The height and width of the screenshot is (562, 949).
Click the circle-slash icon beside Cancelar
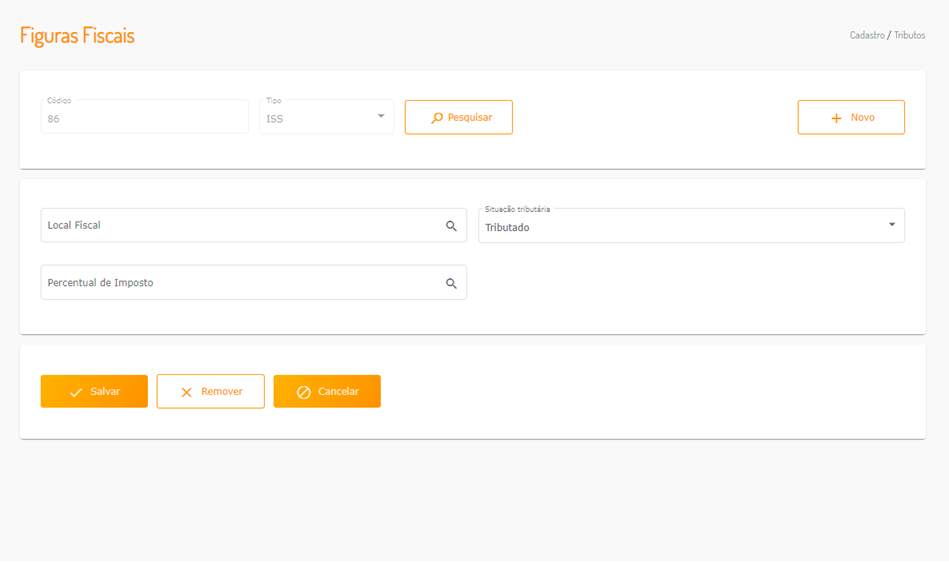coord(304,392)
